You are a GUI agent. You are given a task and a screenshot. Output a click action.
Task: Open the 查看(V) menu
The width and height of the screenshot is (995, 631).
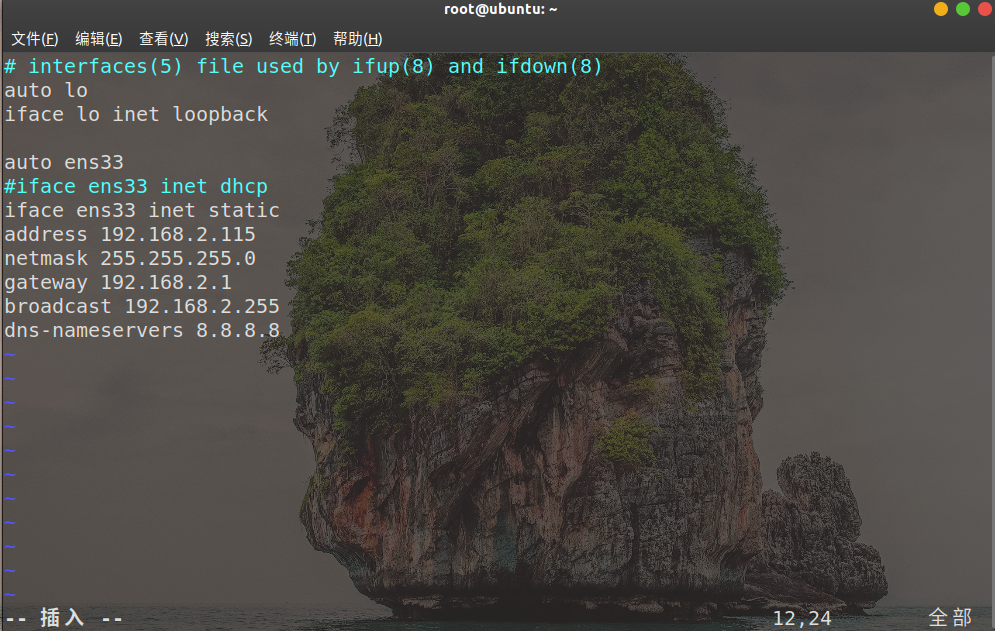coord(164,39)
